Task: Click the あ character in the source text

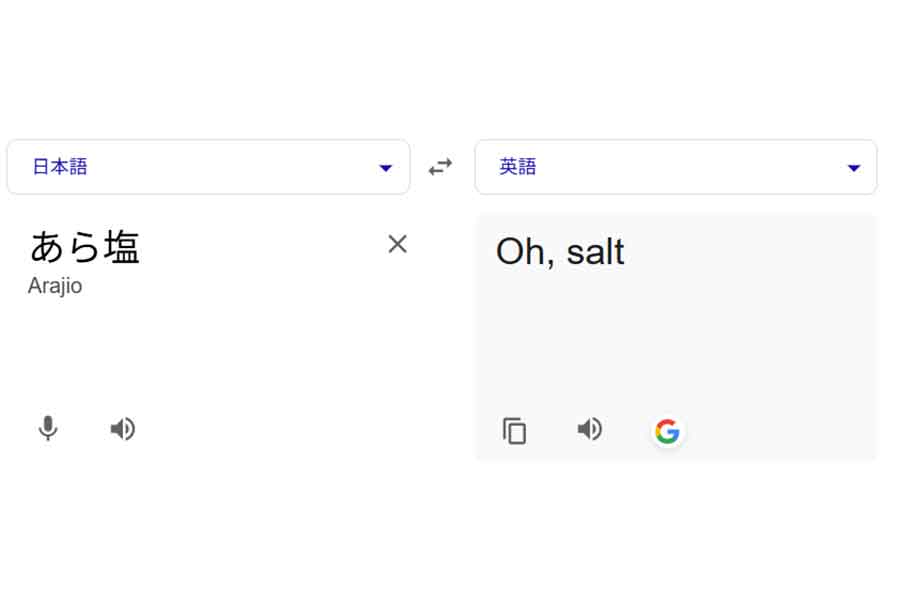Action: pyautogui.click(x=47, y=247)
